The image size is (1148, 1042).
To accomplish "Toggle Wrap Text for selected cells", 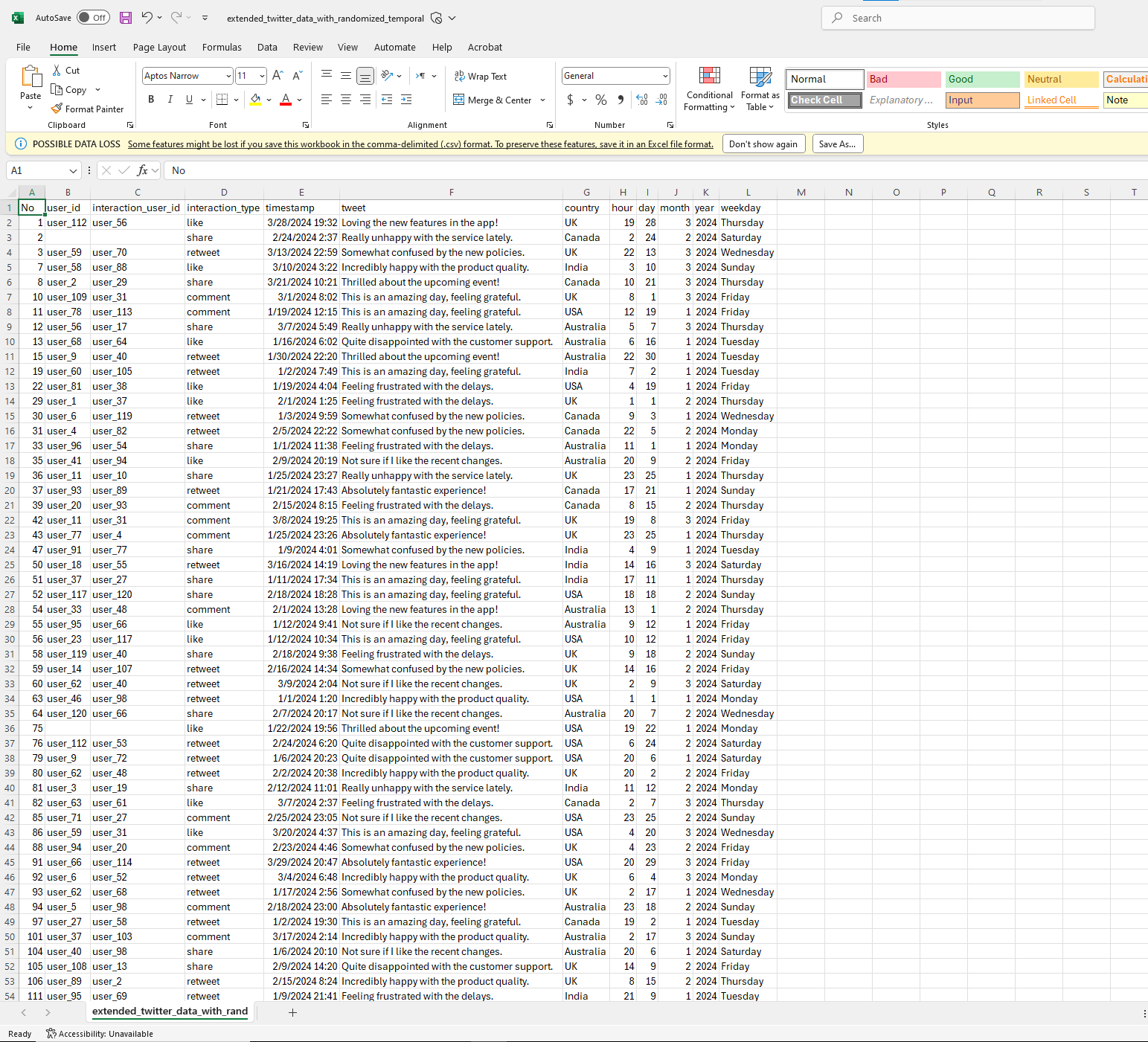I will [x=480, y=77].
